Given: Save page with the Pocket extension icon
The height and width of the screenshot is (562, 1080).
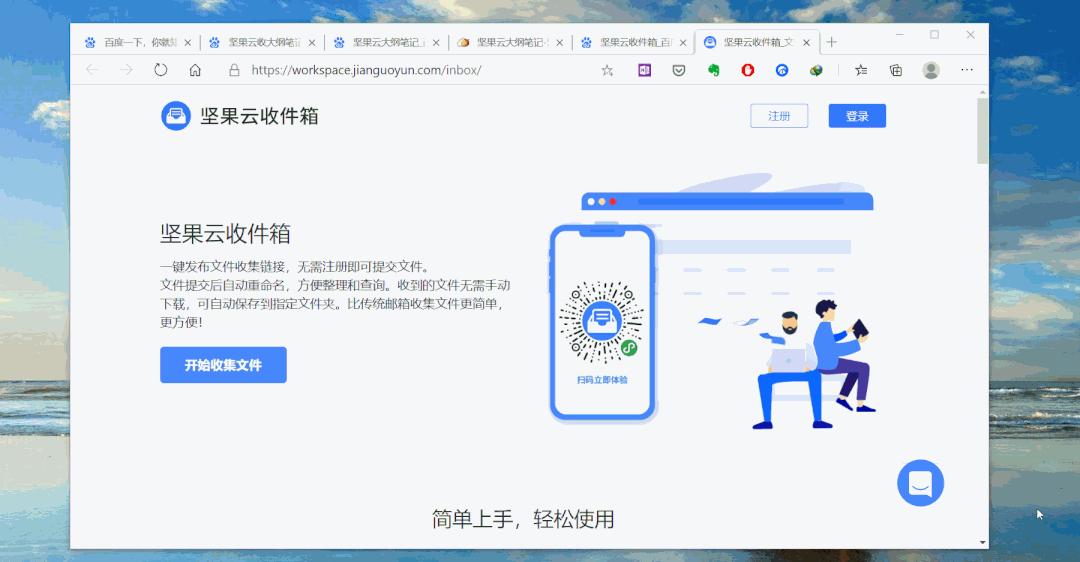Looking at the screenshot, I should [678, 70].
